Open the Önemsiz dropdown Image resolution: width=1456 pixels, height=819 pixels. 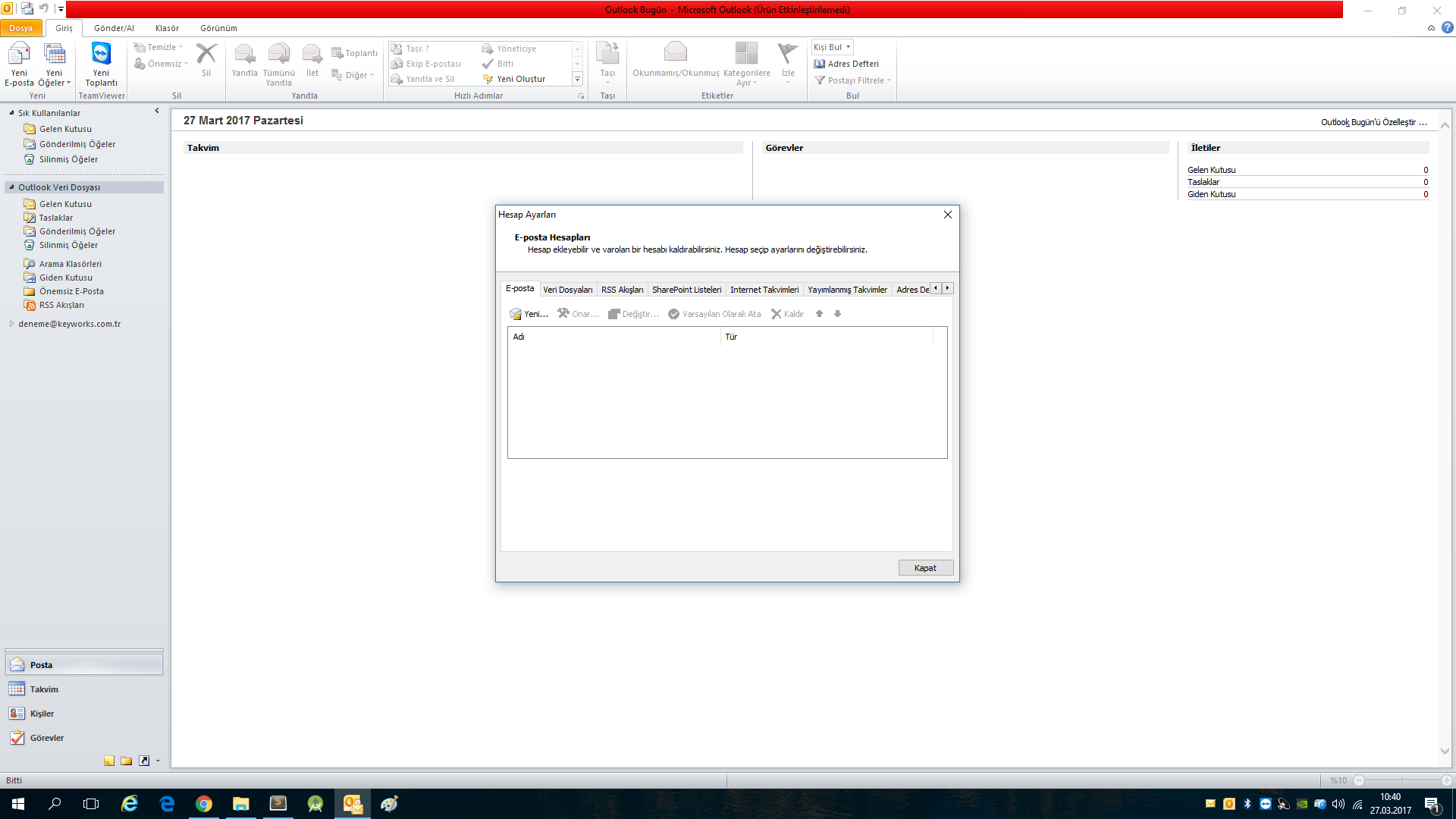[161, 64]
